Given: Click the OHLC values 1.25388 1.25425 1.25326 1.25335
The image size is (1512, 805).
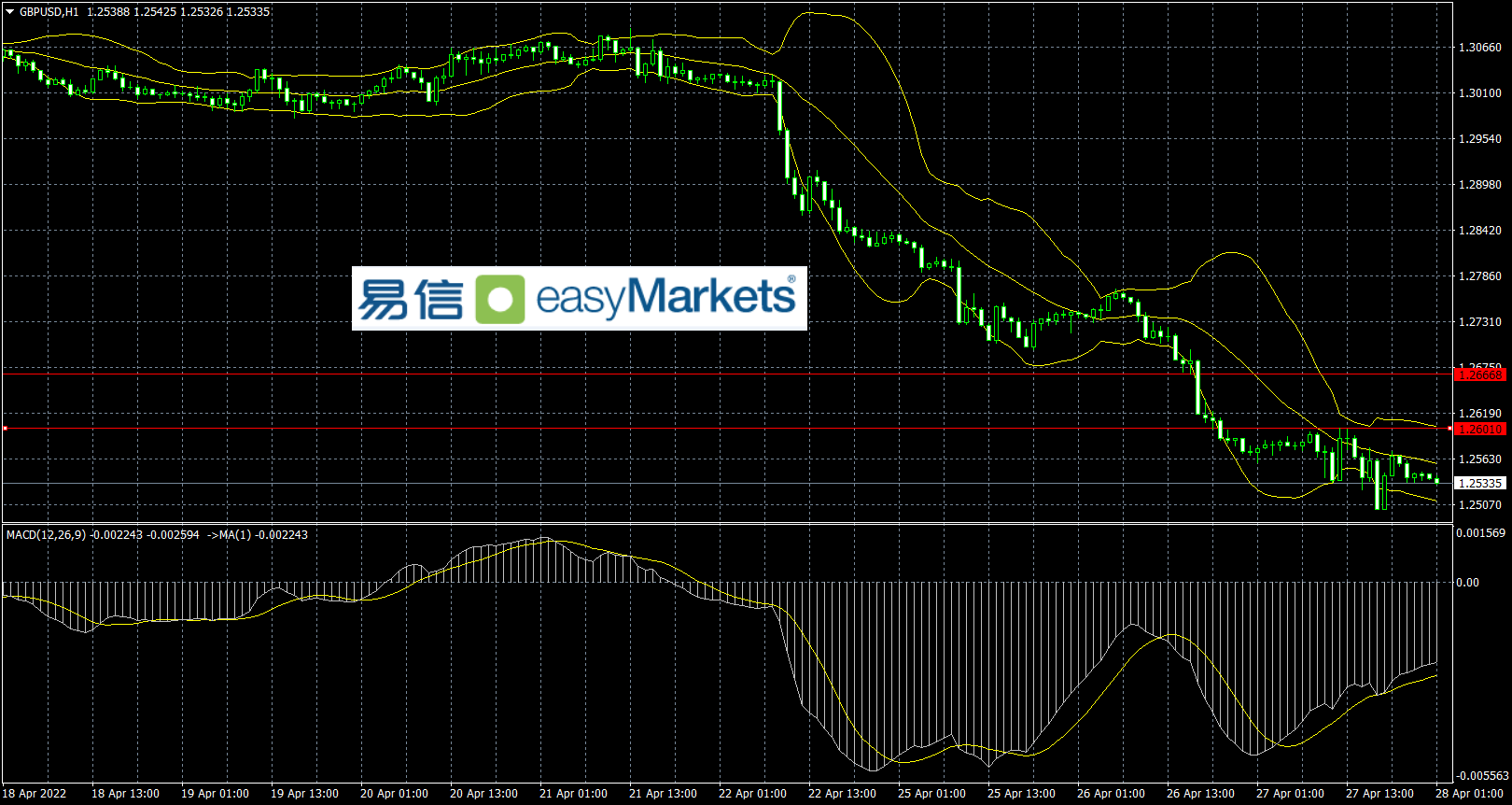Looking at the screenshot, I should (x=178, y=12).
